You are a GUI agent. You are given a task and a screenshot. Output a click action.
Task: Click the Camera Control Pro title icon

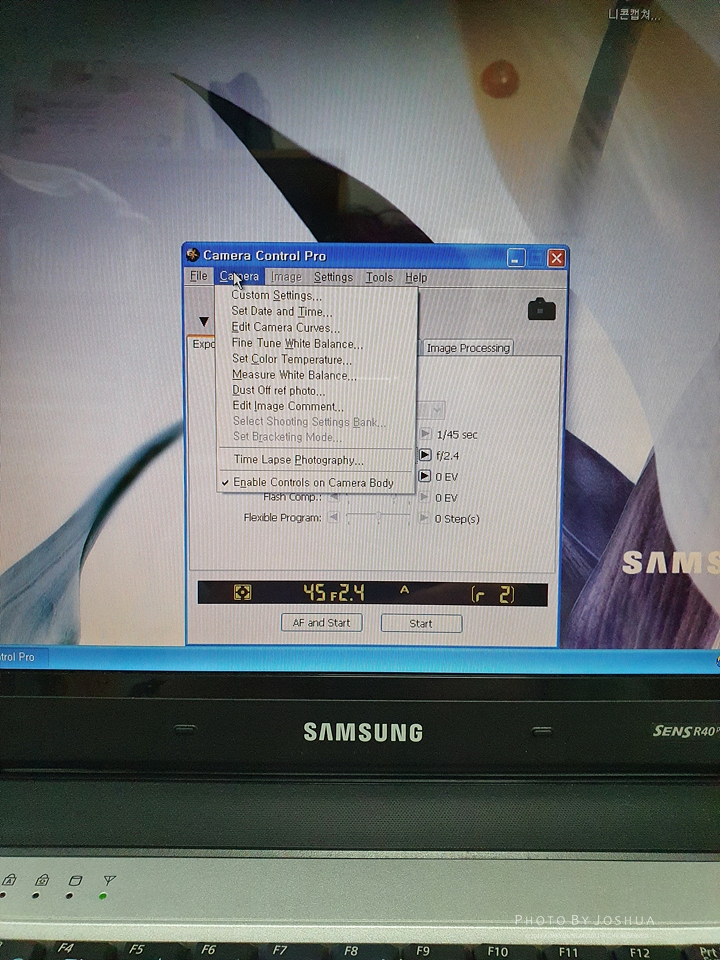tap(193, 254)
